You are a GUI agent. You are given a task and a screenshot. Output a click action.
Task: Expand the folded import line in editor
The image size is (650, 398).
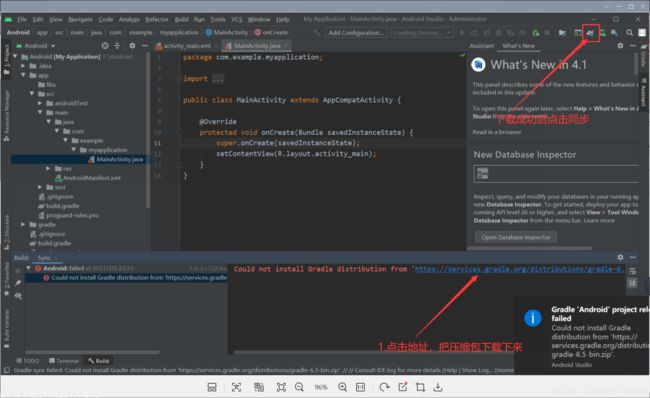click(x=218, y=79)
